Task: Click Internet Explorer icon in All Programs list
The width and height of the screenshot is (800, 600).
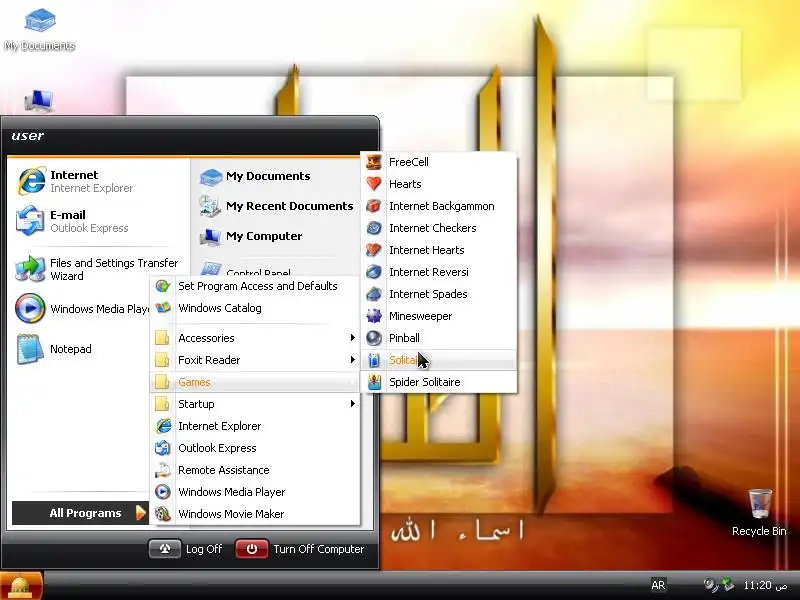Action: click(x=163, y=426)
